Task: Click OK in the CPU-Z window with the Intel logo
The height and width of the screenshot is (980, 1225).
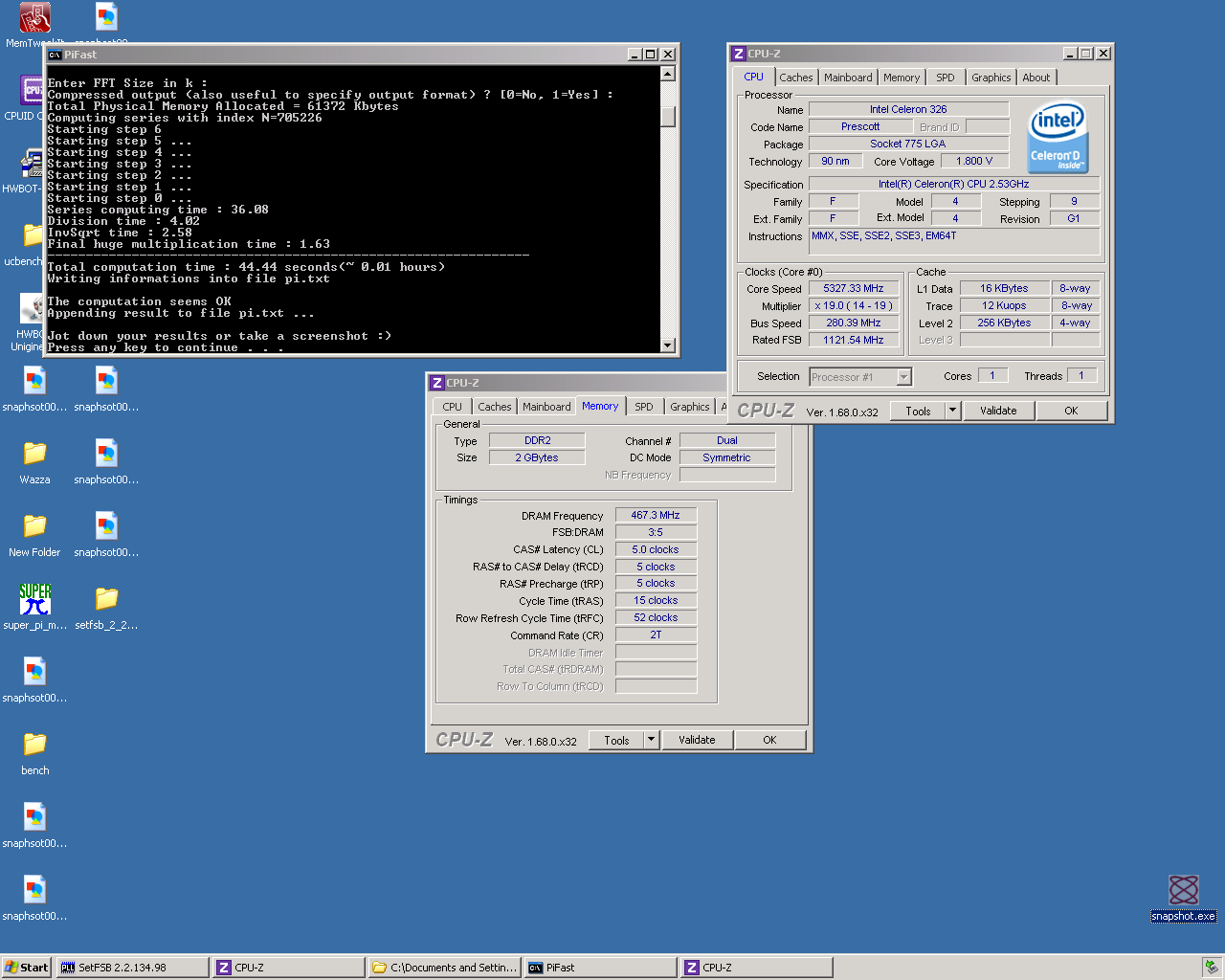Action: (x=1071, y=411)
